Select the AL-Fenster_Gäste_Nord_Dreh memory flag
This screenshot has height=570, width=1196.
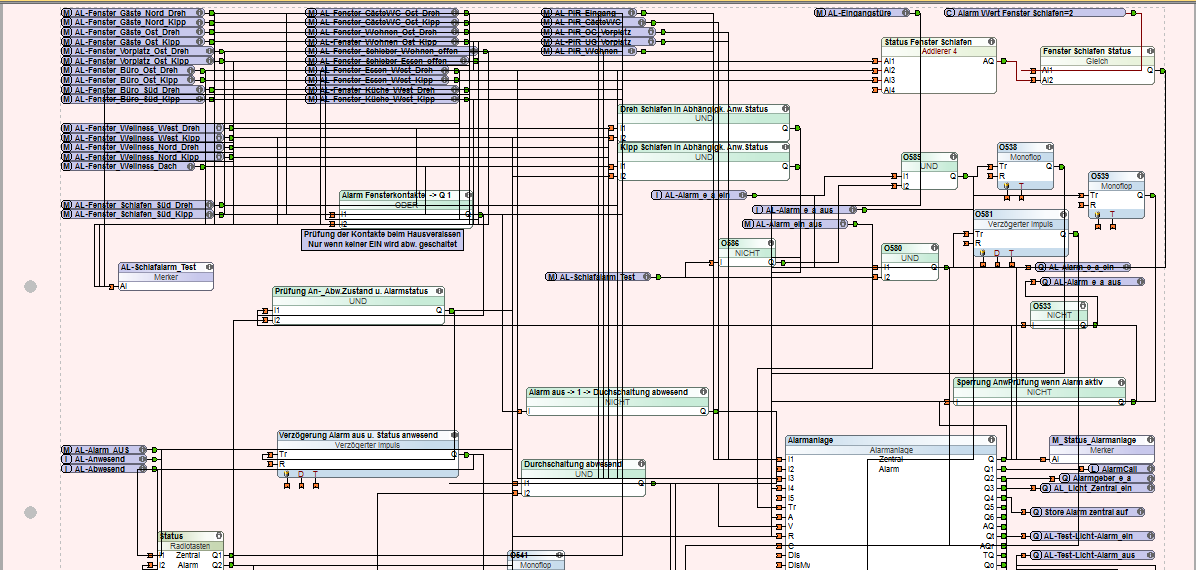[x=133, y=13]
